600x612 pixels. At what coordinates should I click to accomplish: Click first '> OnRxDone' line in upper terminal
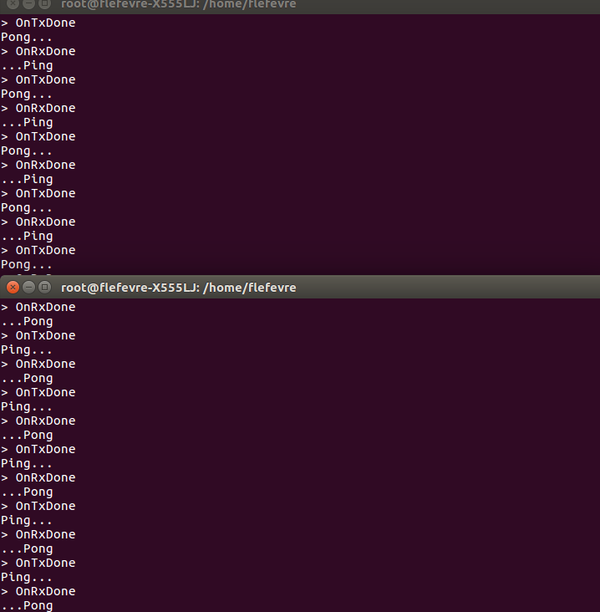tap(38, 51)
